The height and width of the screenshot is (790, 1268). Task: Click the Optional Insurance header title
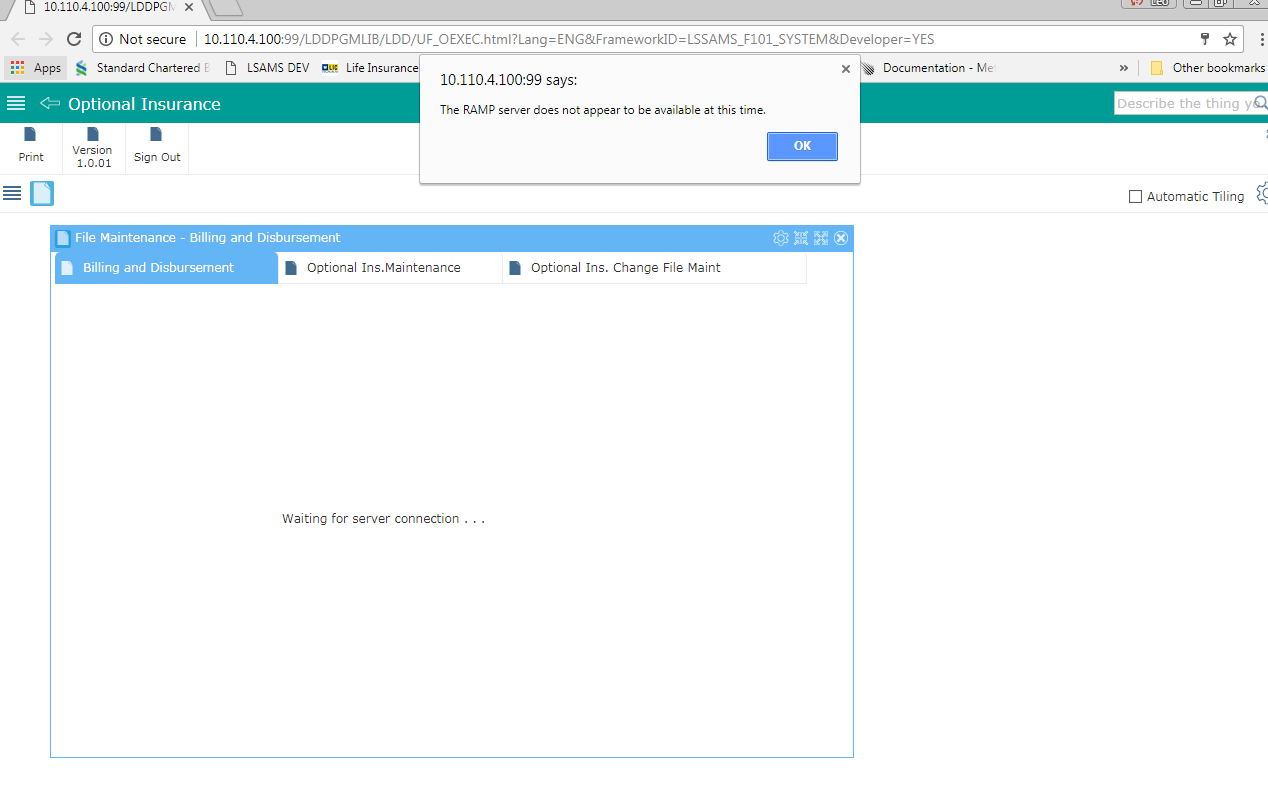tap(144, 104)
